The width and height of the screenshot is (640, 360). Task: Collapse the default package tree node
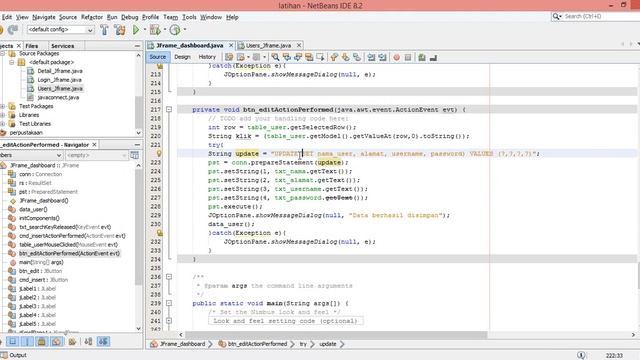coord(12,62)
